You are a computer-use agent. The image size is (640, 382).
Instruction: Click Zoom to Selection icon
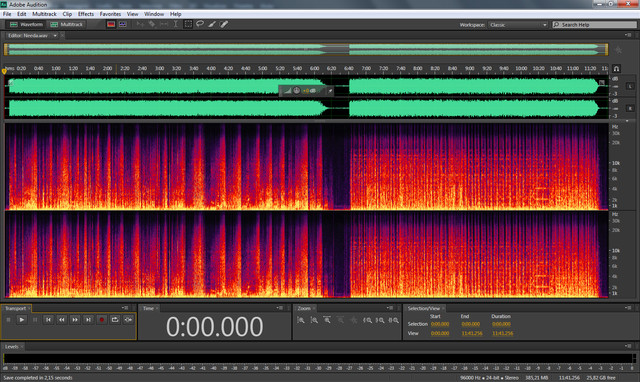(393, 320)
